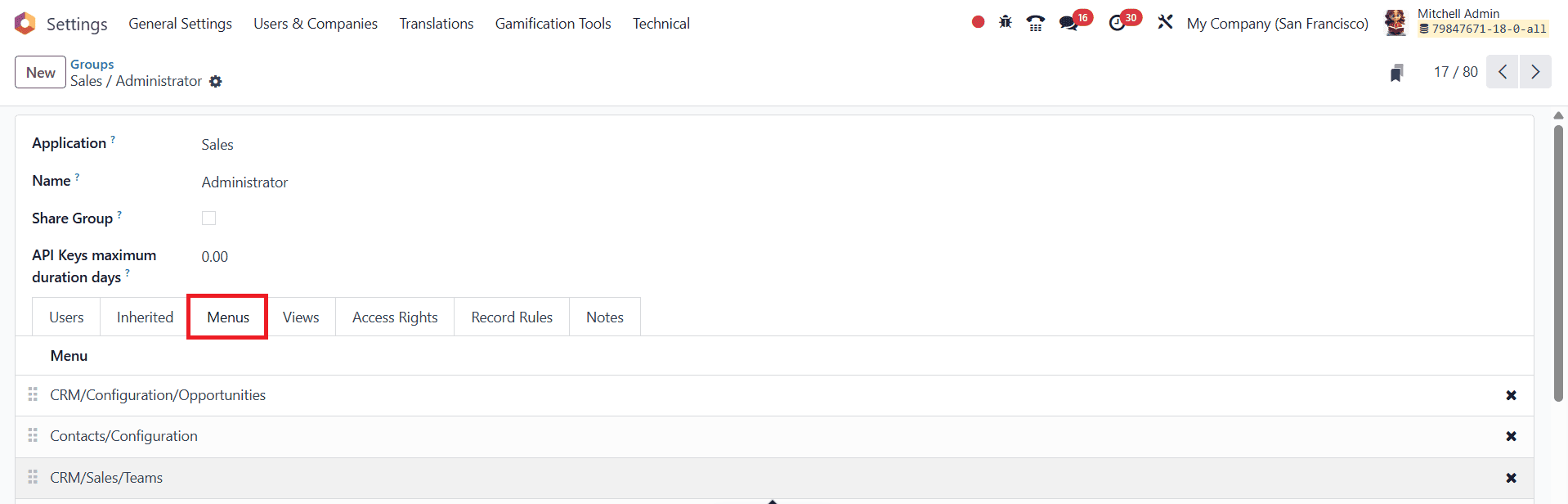Remove Contacts/Configuration menu row
Screen dimensions: 1568x504
pos(1511,436)
